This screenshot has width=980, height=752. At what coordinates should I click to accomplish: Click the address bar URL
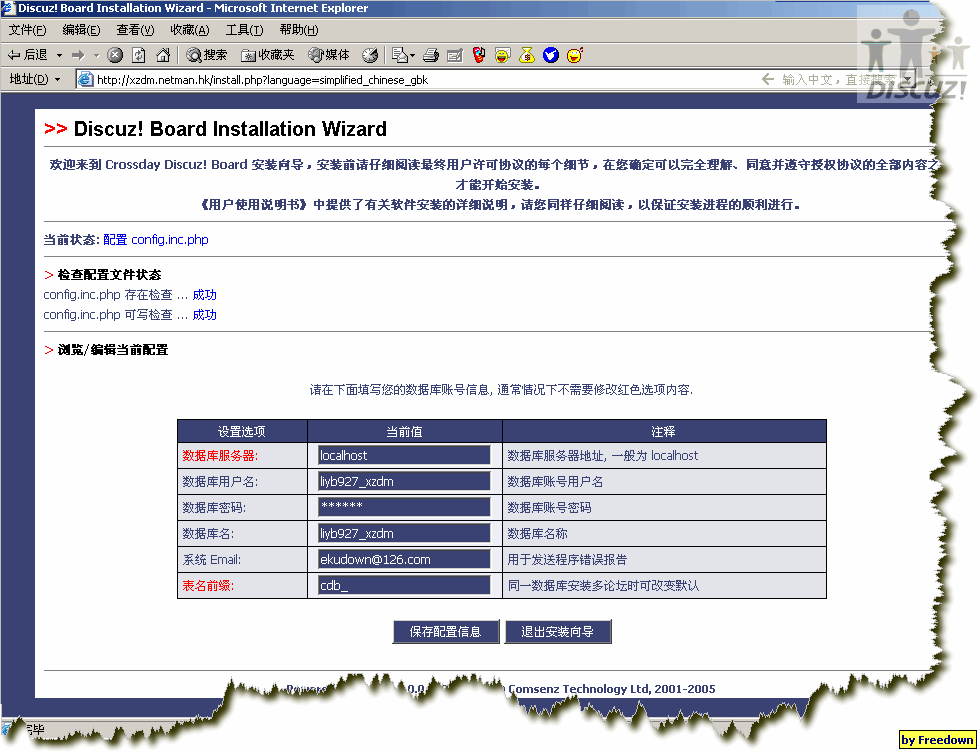click(x=262, y=79)
